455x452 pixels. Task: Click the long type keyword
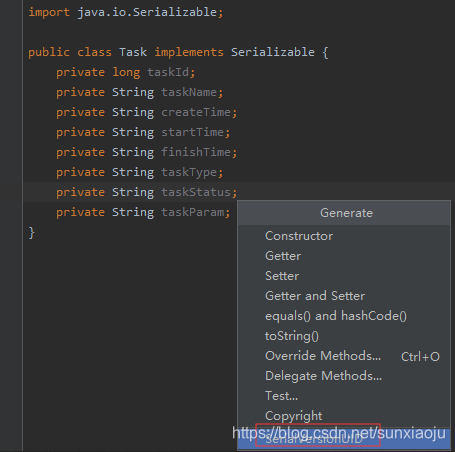126,72
